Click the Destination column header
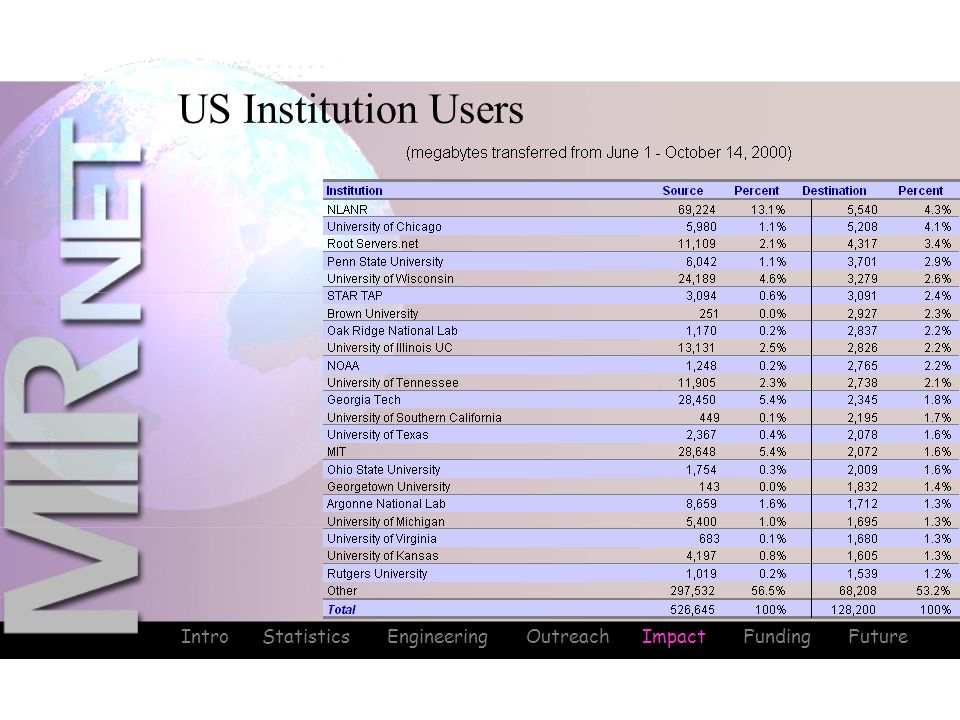 (x=834, y=190)
